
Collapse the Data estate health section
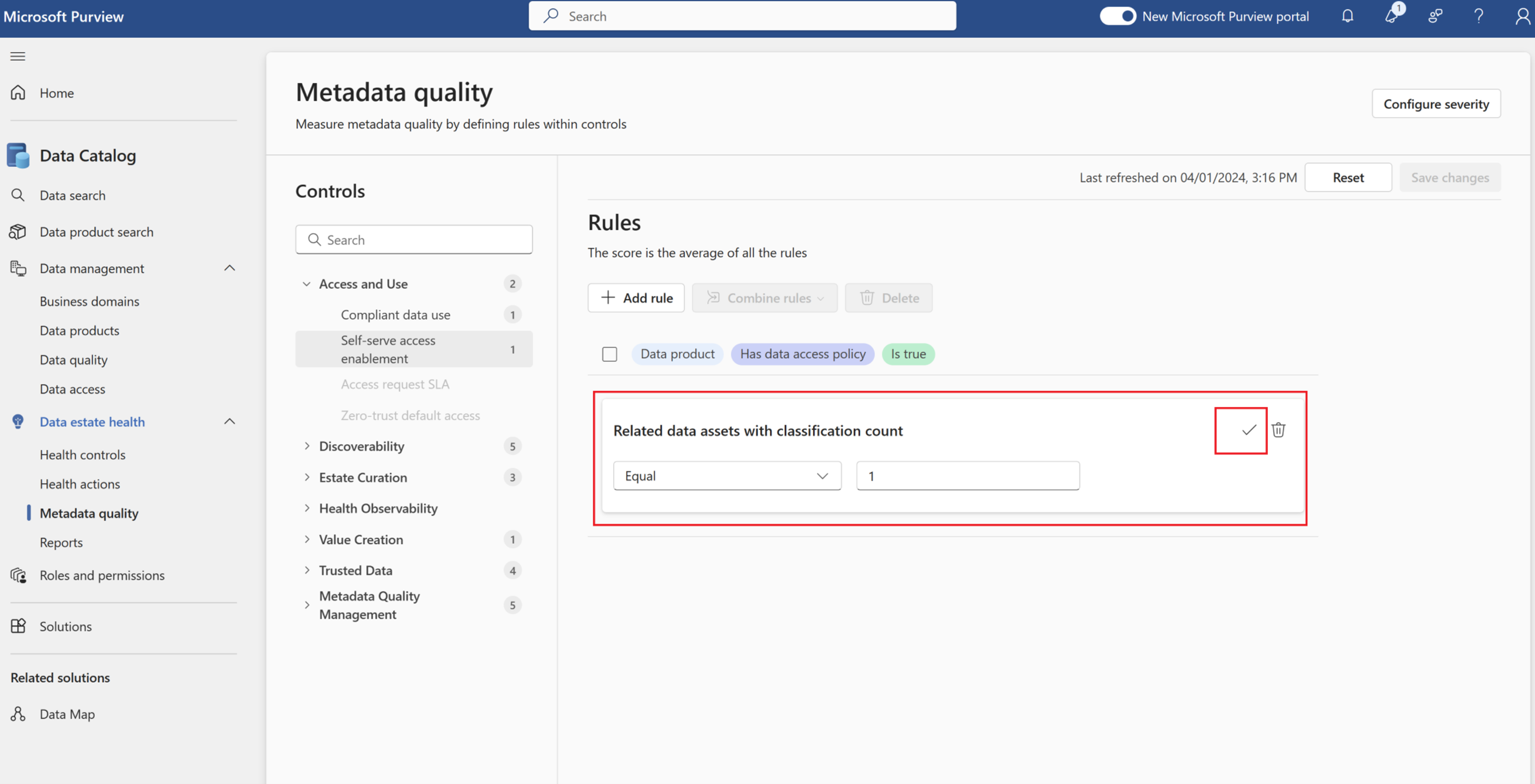click(230, 421)
